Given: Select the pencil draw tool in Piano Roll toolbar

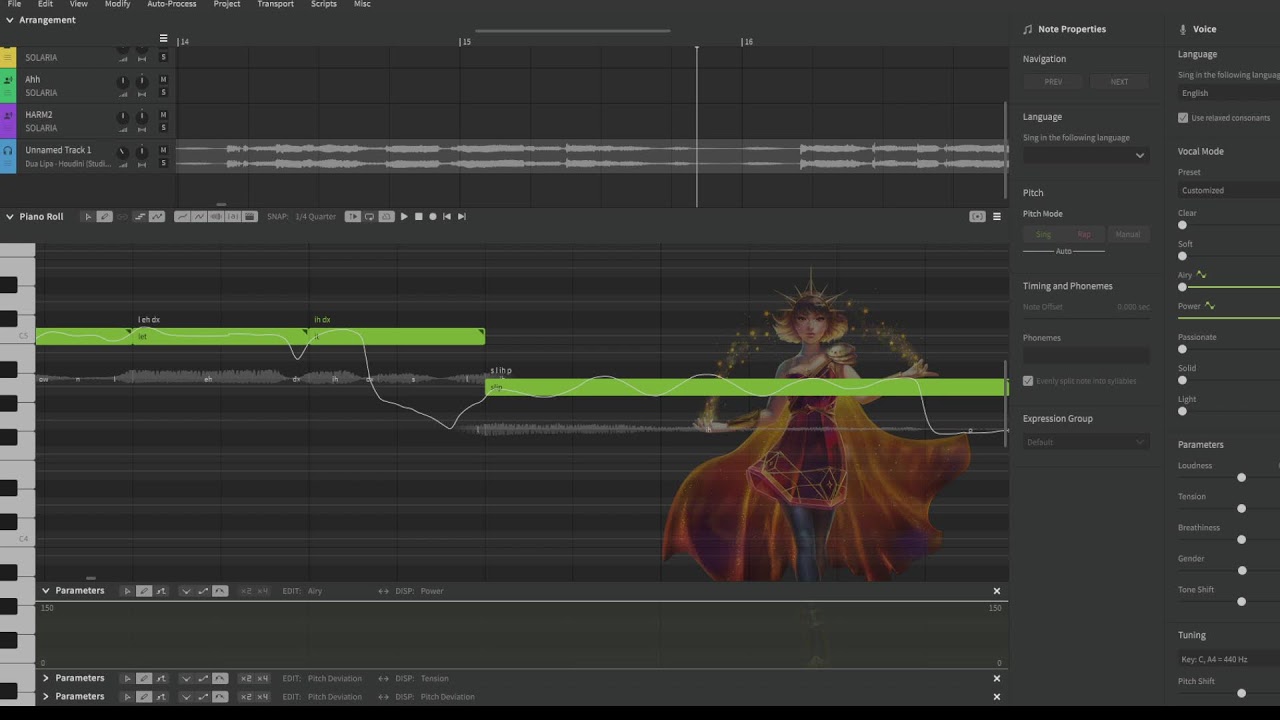Looking at the screenshot, I should [x=104, y=216].
